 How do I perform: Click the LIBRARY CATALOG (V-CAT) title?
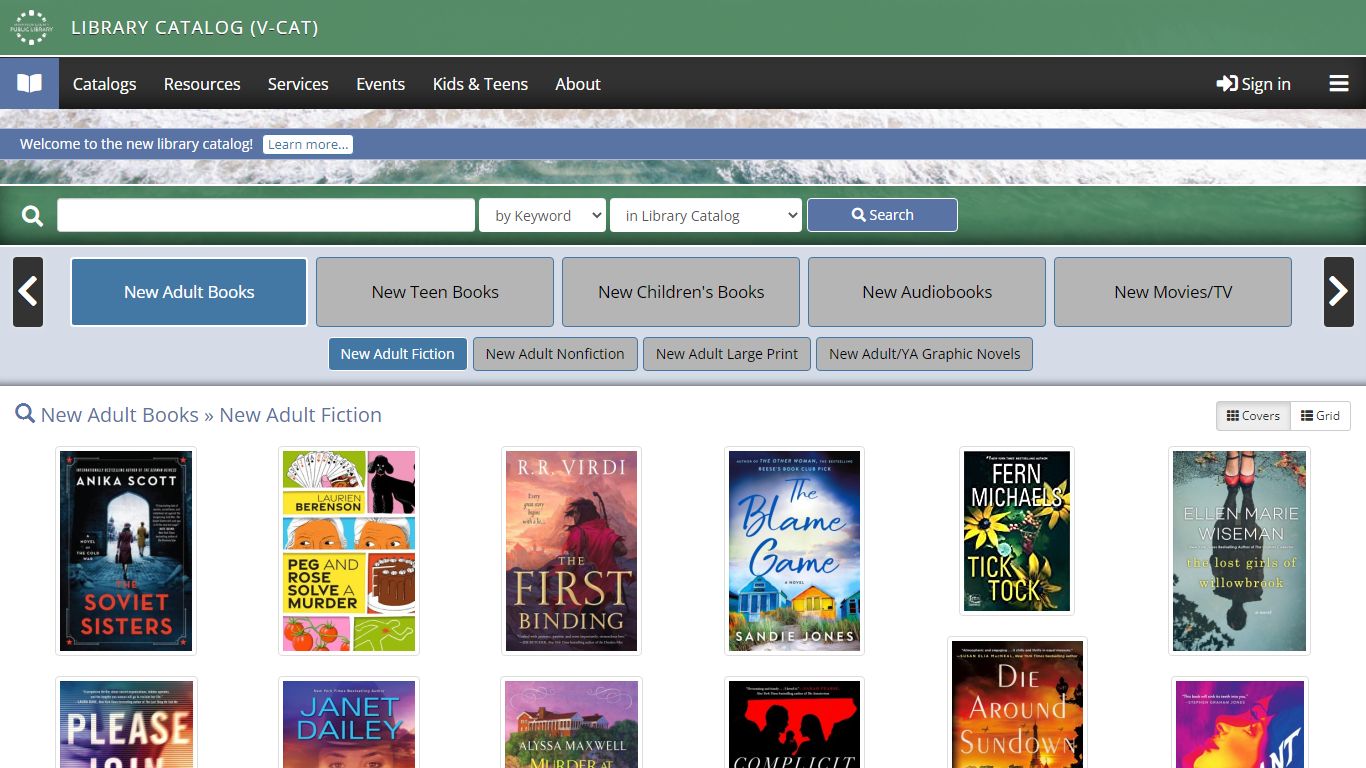pos(195,27)
